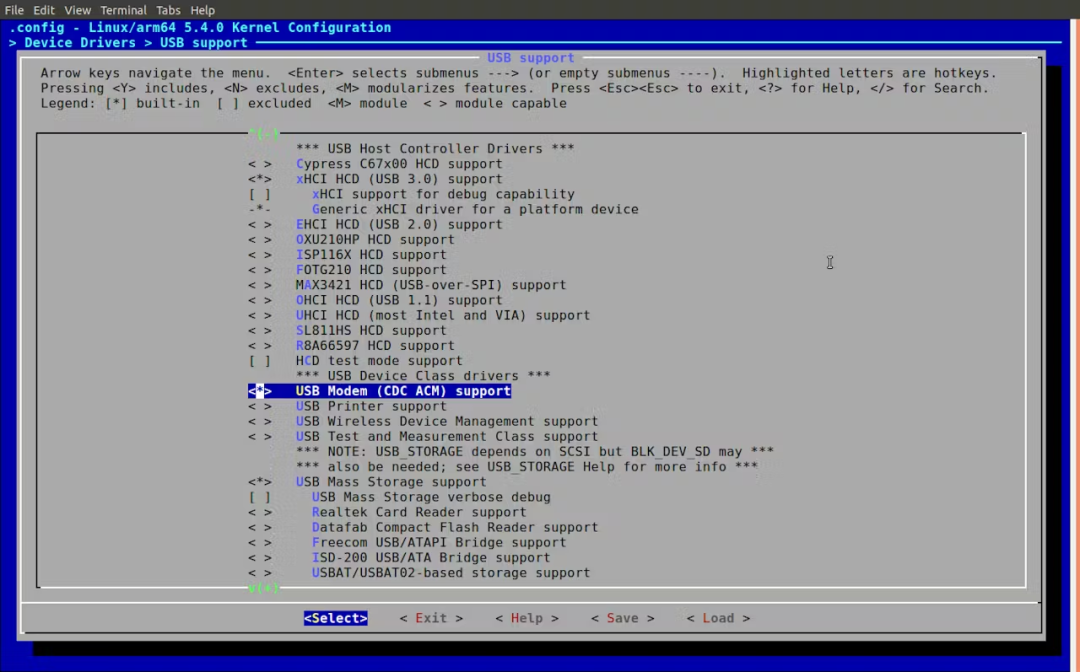The image size is (1080, 672).
Task: Toggle HCD test mode support checkbox
Action: click(260, 361)
